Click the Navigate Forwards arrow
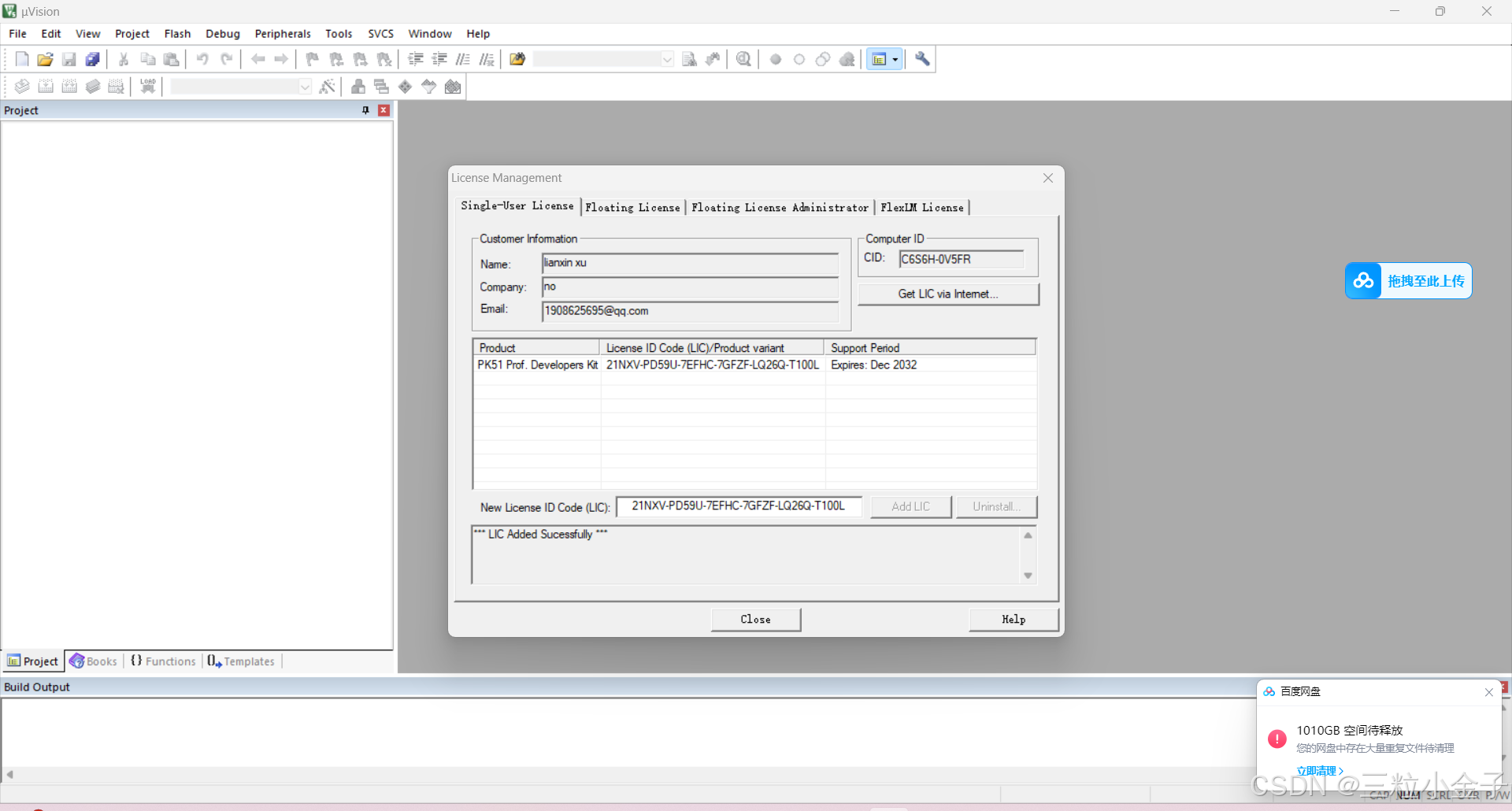This screenshot has height=811, width=1512. 281,59
